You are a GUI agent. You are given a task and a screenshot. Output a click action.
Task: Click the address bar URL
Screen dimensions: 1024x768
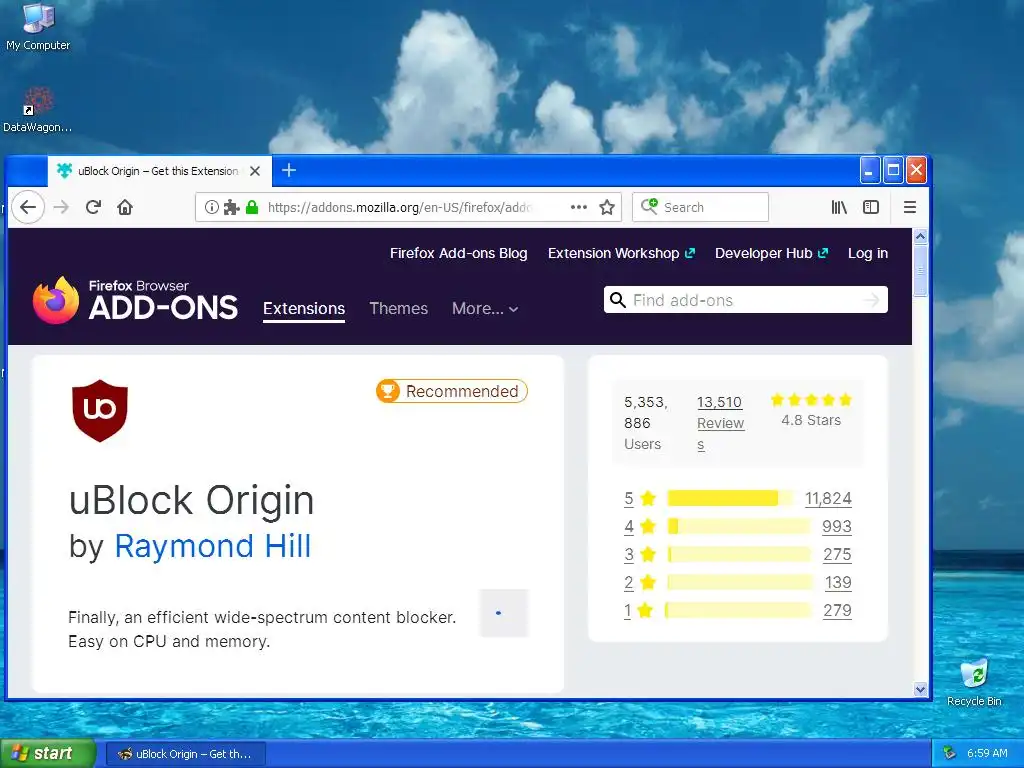point(400,207)
